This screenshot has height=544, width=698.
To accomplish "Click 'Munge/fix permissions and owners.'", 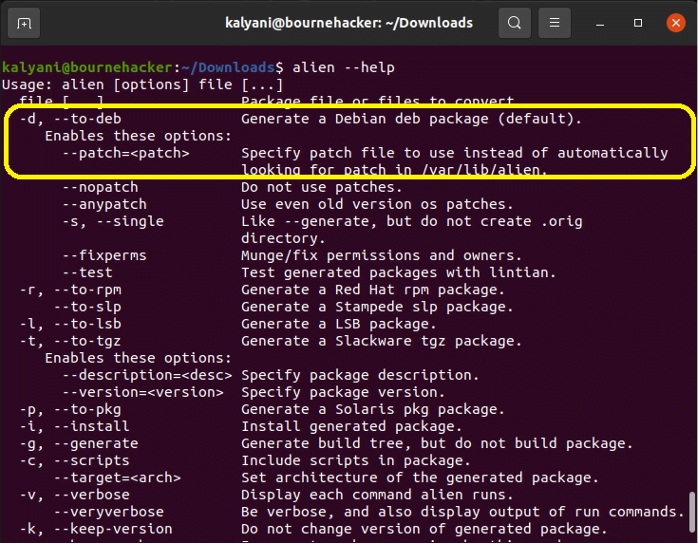I will [x=381, y=256].
